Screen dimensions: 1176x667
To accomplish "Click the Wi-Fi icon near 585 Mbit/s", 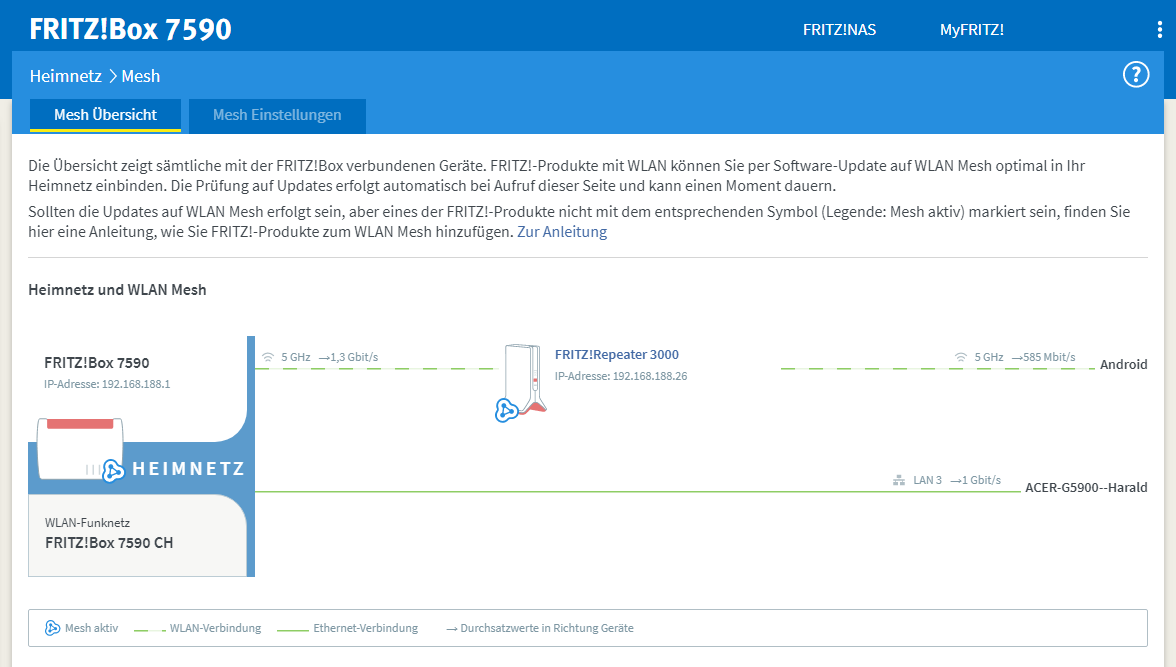I will [x=960, y=357].
